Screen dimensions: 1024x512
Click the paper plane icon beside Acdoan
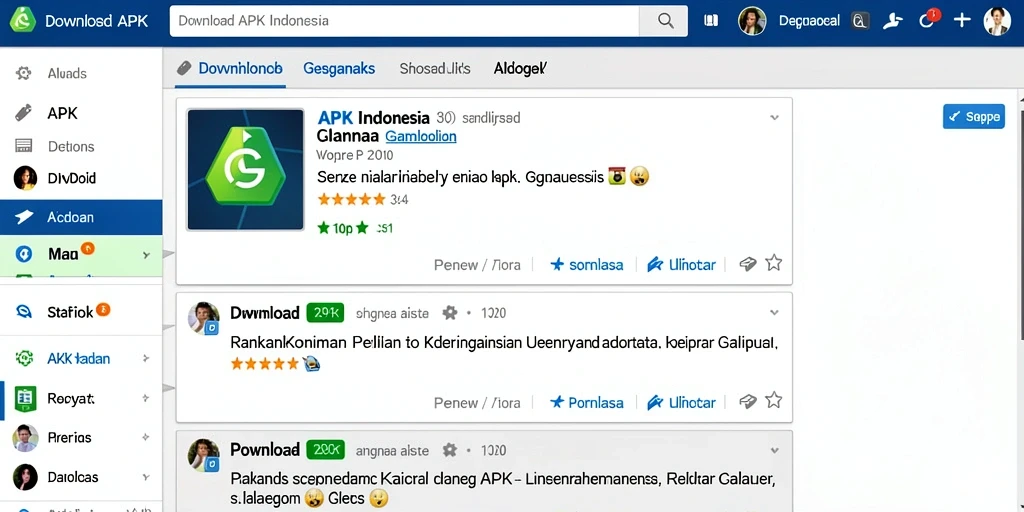pos(24,217)
